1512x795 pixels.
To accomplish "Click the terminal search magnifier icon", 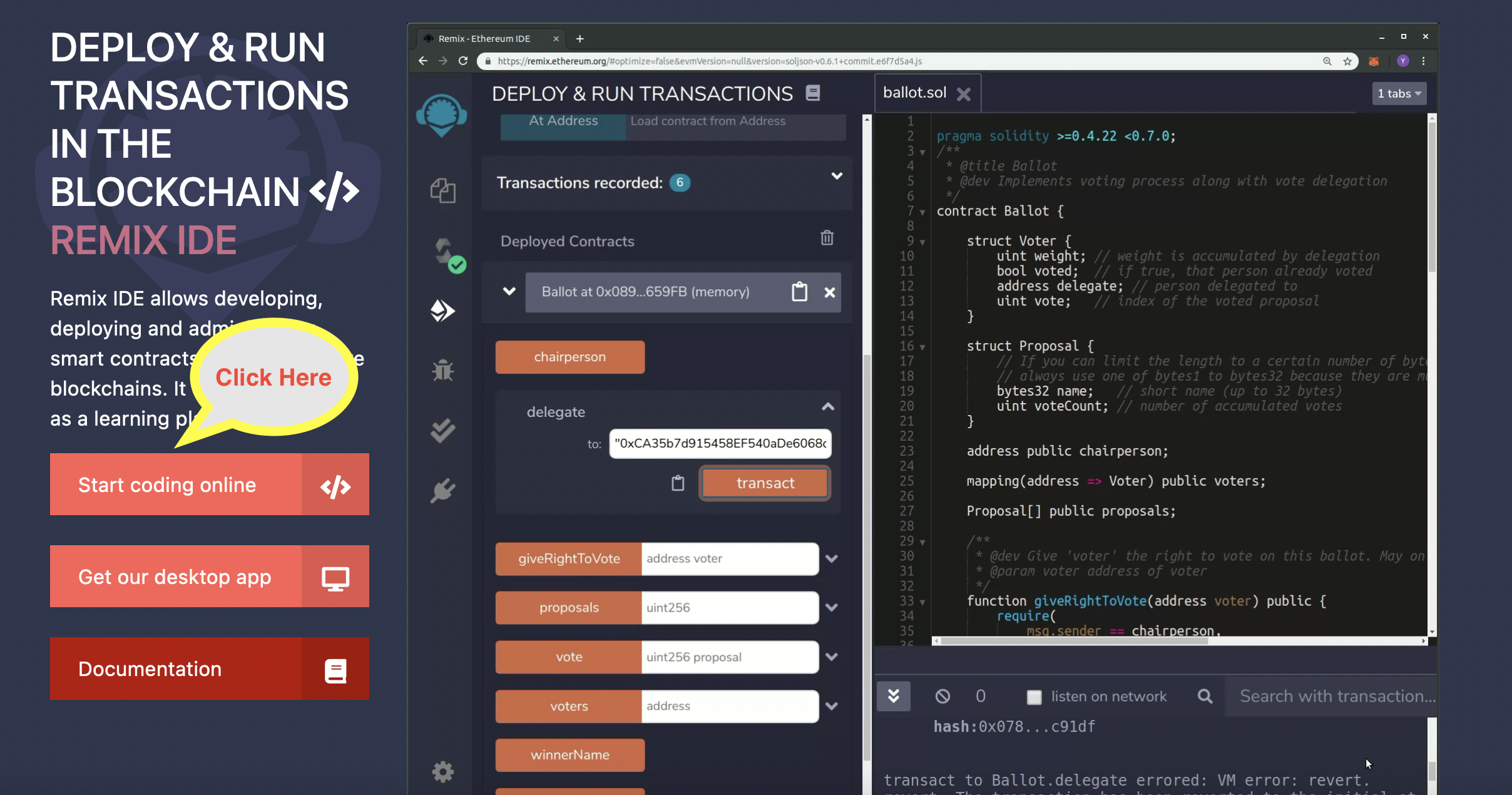I will [x=1205, y=696].
